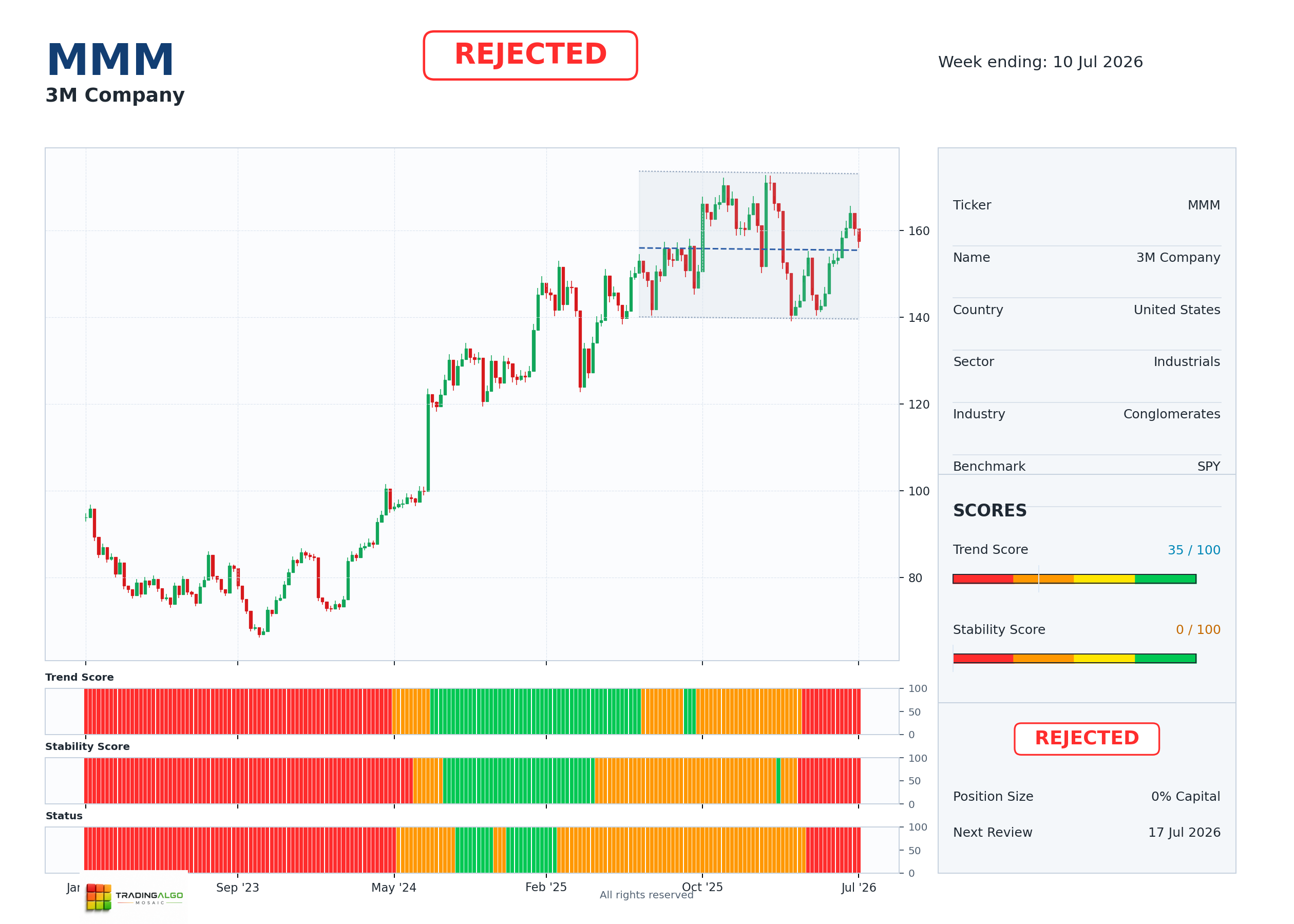1294x924 pixels.
Task: Click the "Oct '25" date axis label
Action: click(x=702, y=887)
